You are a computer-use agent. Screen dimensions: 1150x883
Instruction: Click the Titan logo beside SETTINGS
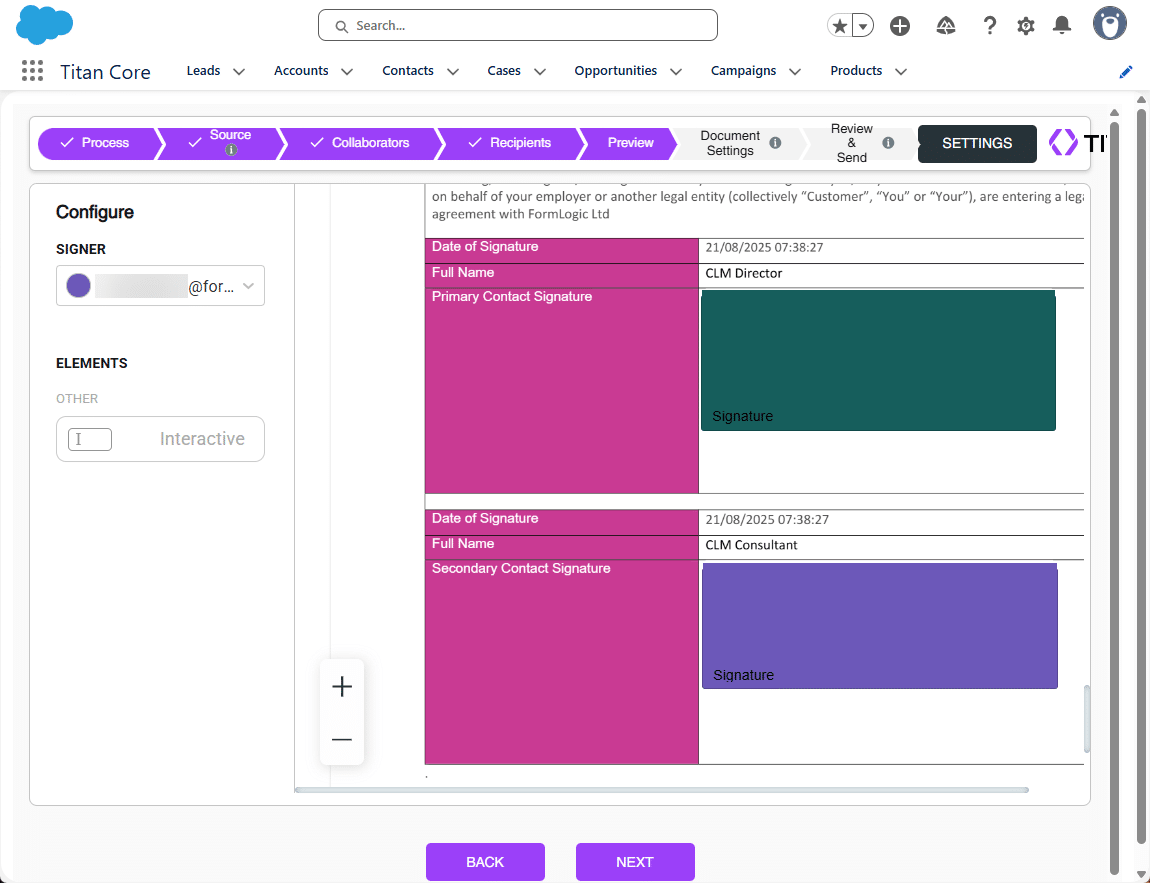point(1063,142)
